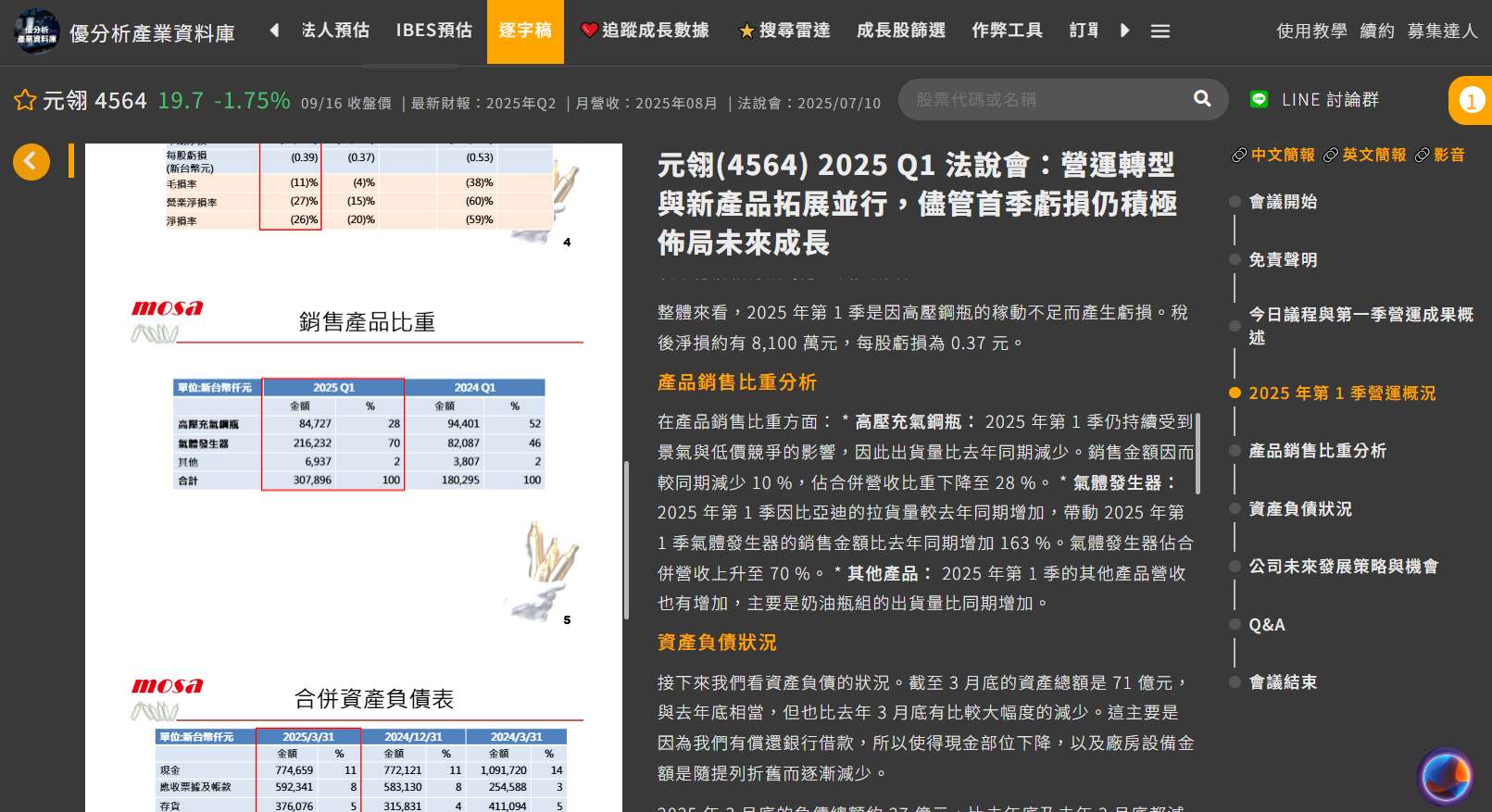
Task: Open the 法人預估 tab
Action: tap(335, 31)
